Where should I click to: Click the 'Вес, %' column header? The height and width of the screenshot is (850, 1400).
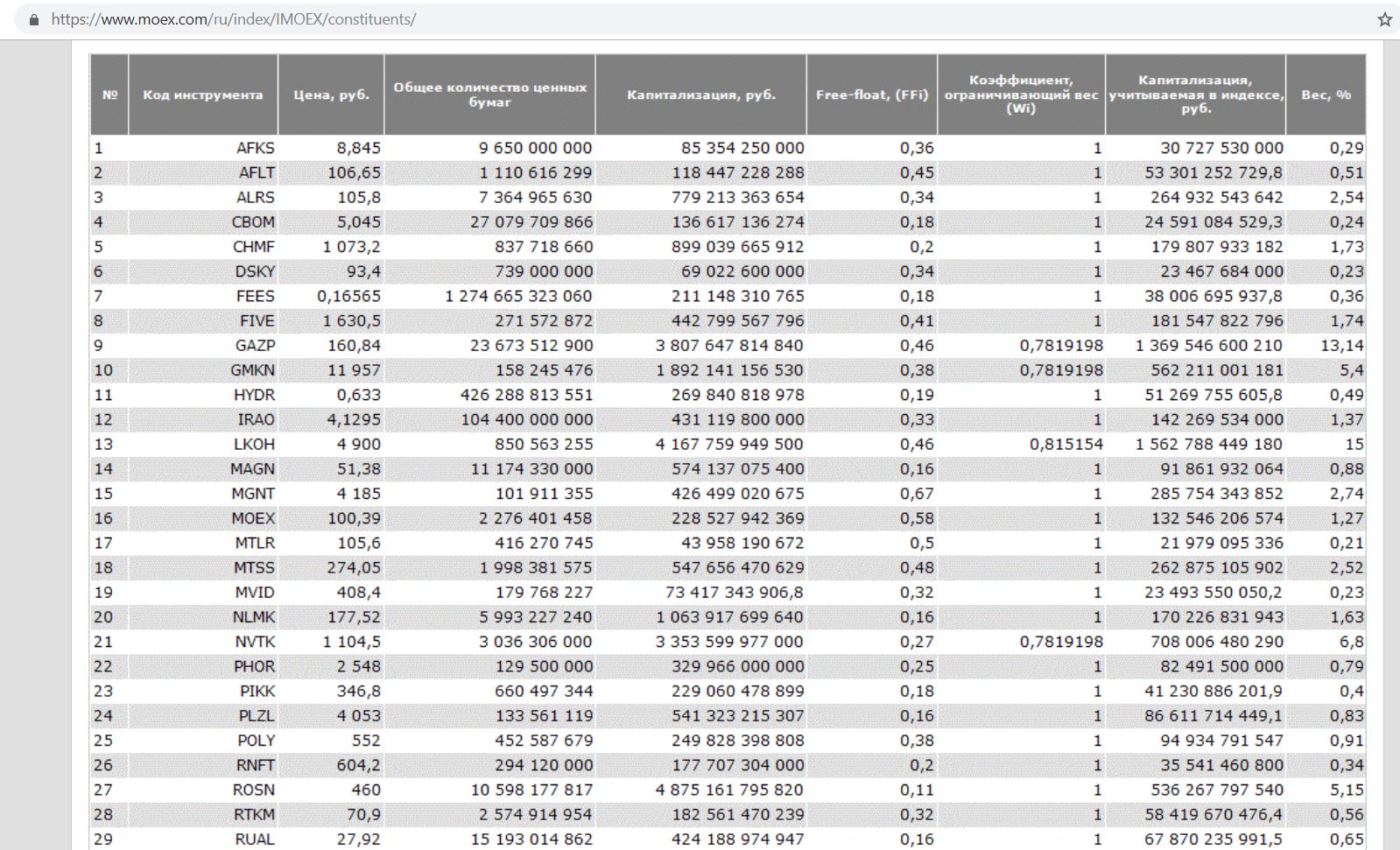click(1326, 95)
